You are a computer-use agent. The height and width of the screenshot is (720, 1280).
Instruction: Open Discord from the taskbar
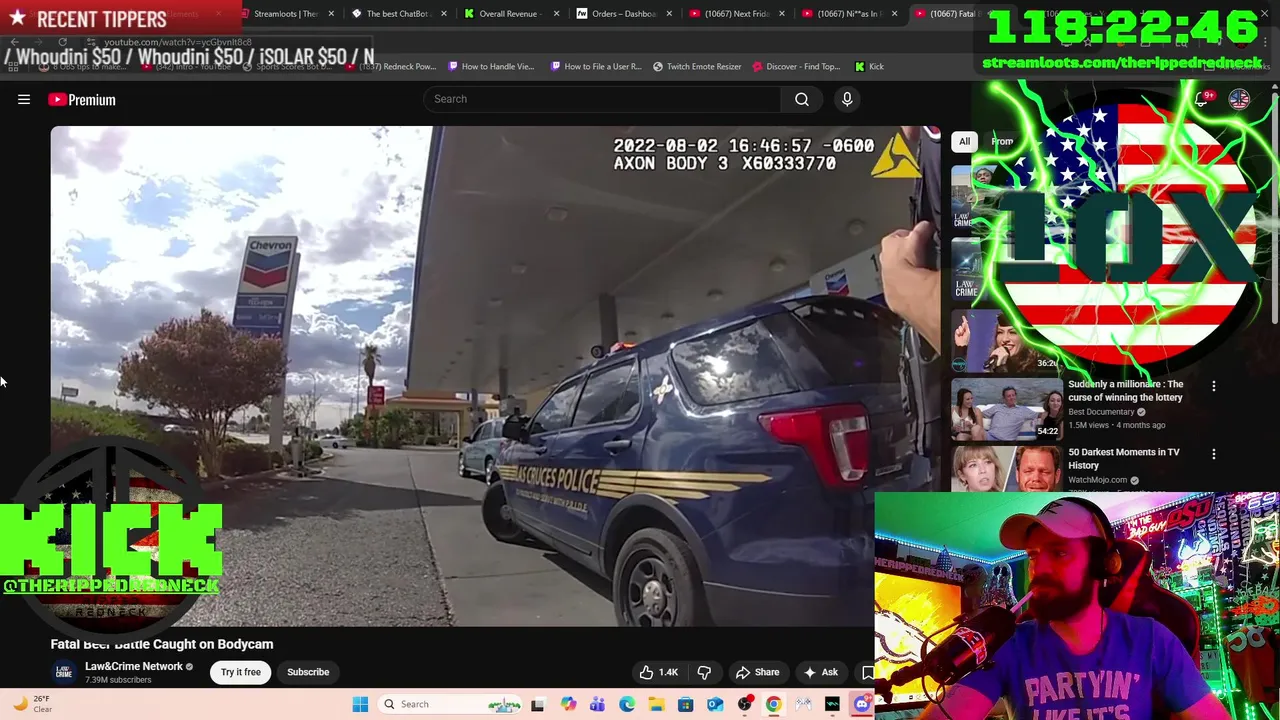tap(861, 704)
